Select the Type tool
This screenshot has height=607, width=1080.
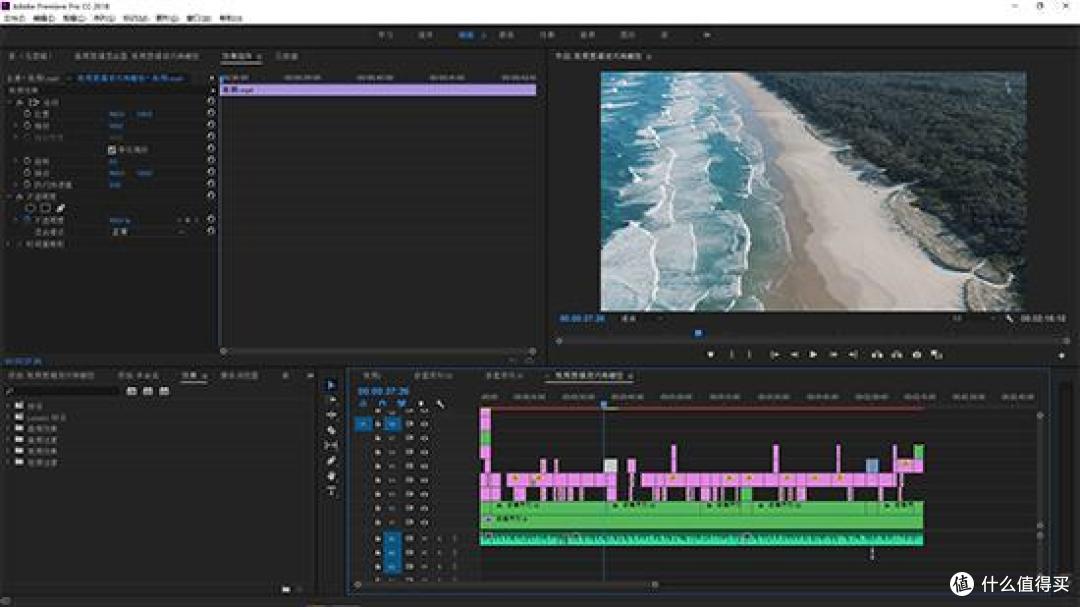pos(332,491)
